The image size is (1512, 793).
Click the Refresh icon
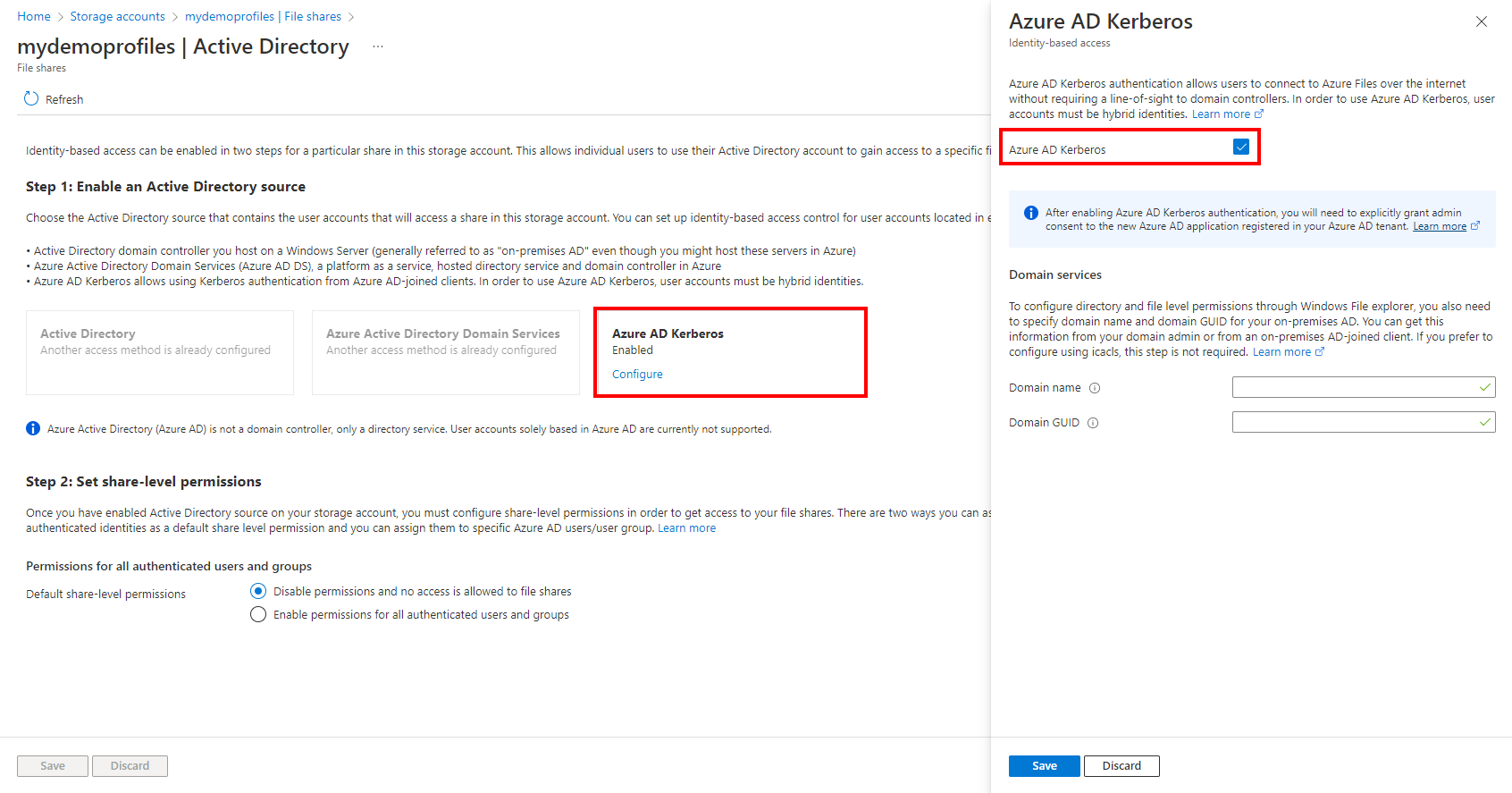(x=31, y=99)
